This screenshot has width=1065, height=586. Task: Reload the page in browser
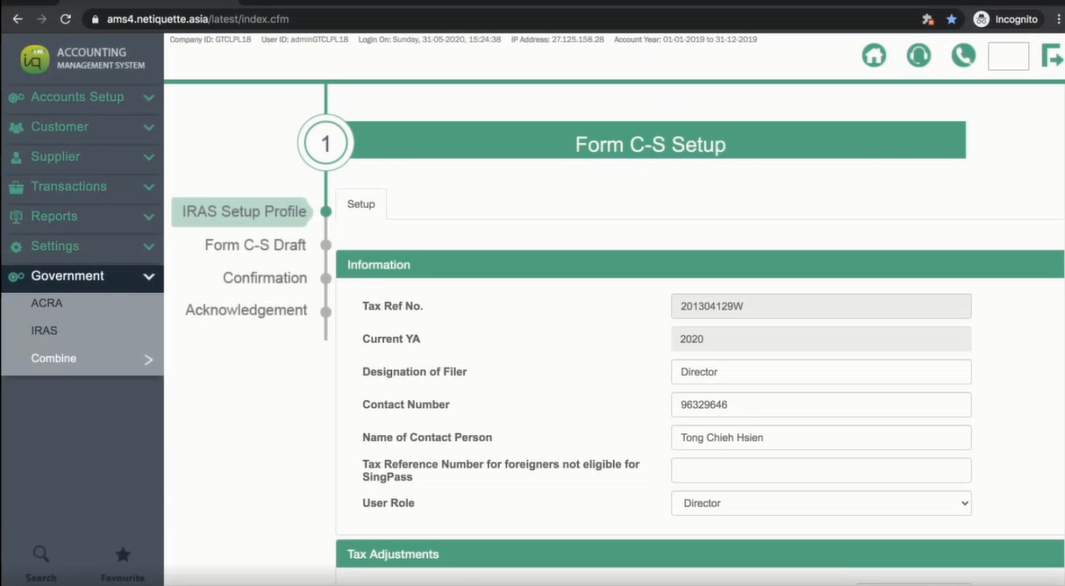(66, 19)
